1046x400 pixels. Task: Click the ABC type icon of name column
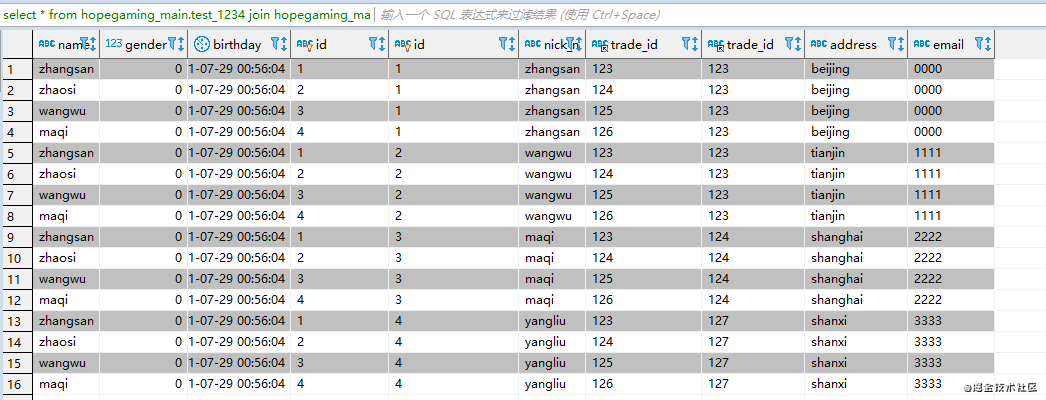(47, 44)
